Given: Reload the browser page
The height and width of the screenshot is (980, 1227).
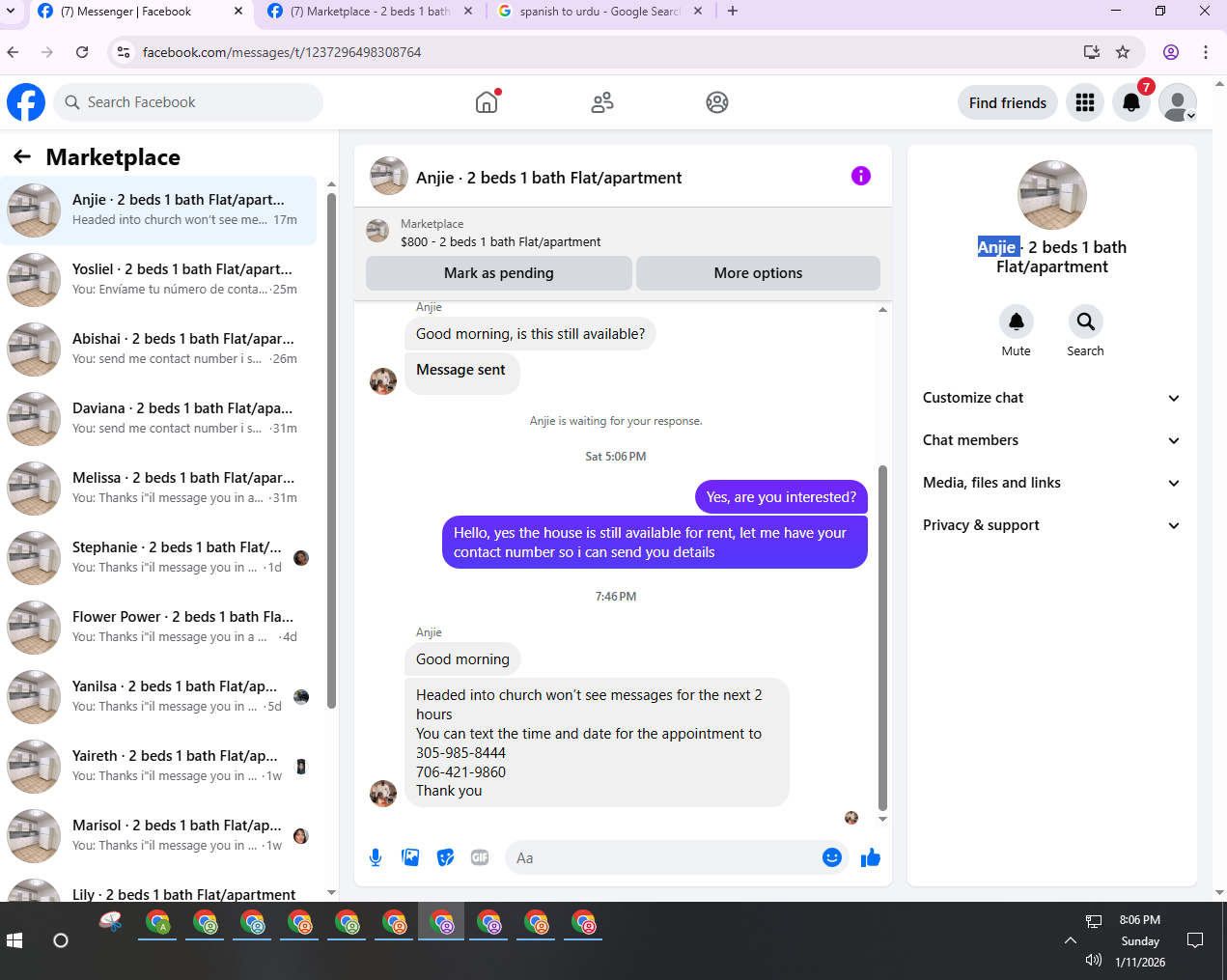Looking at the screenshot, I should (82, 52).
